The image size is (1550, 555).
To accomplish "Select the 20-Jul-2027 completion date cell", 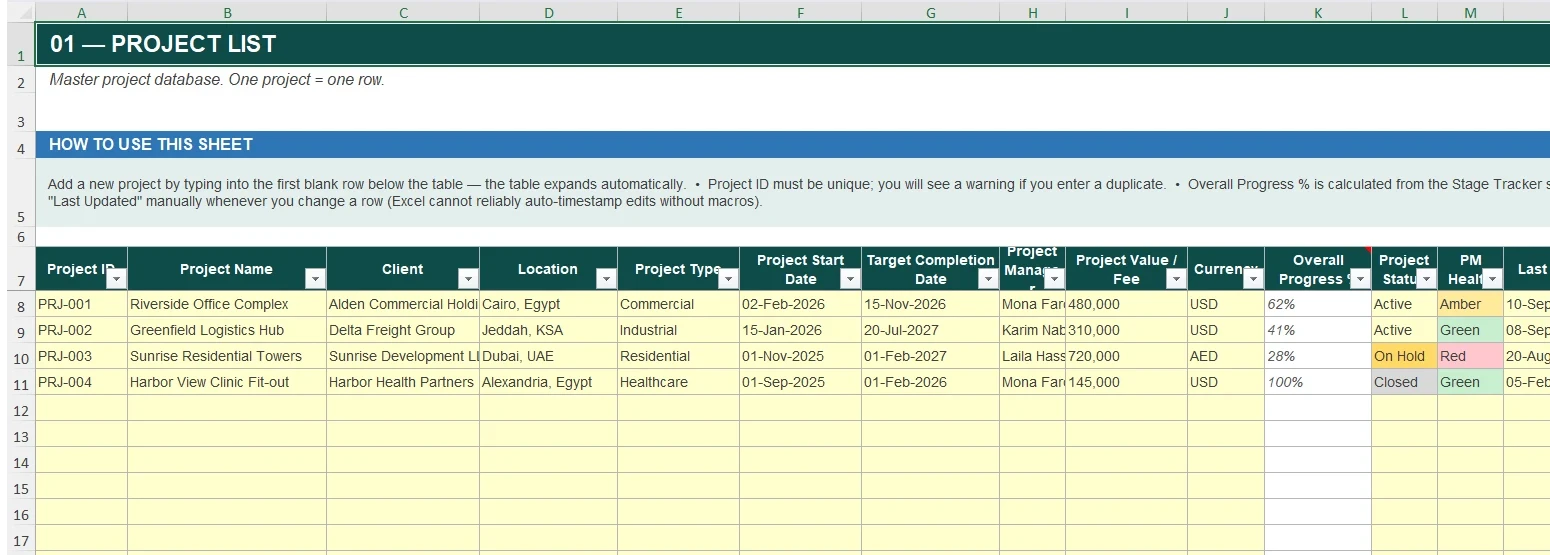I will coord(930,330).
